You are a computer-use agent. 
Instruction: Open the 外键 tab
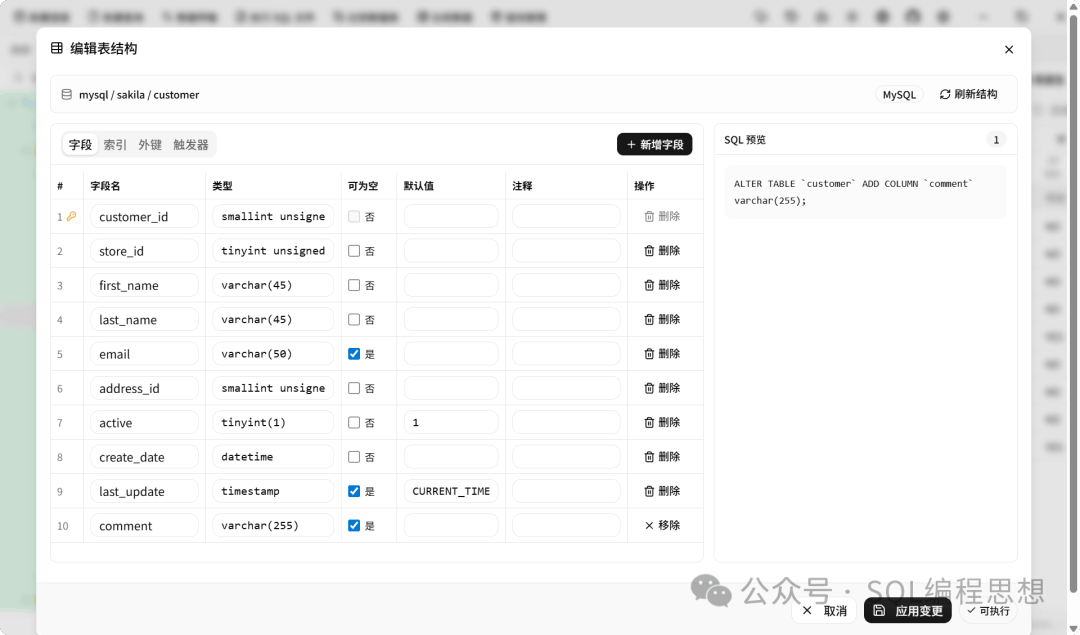pos(149,145)
